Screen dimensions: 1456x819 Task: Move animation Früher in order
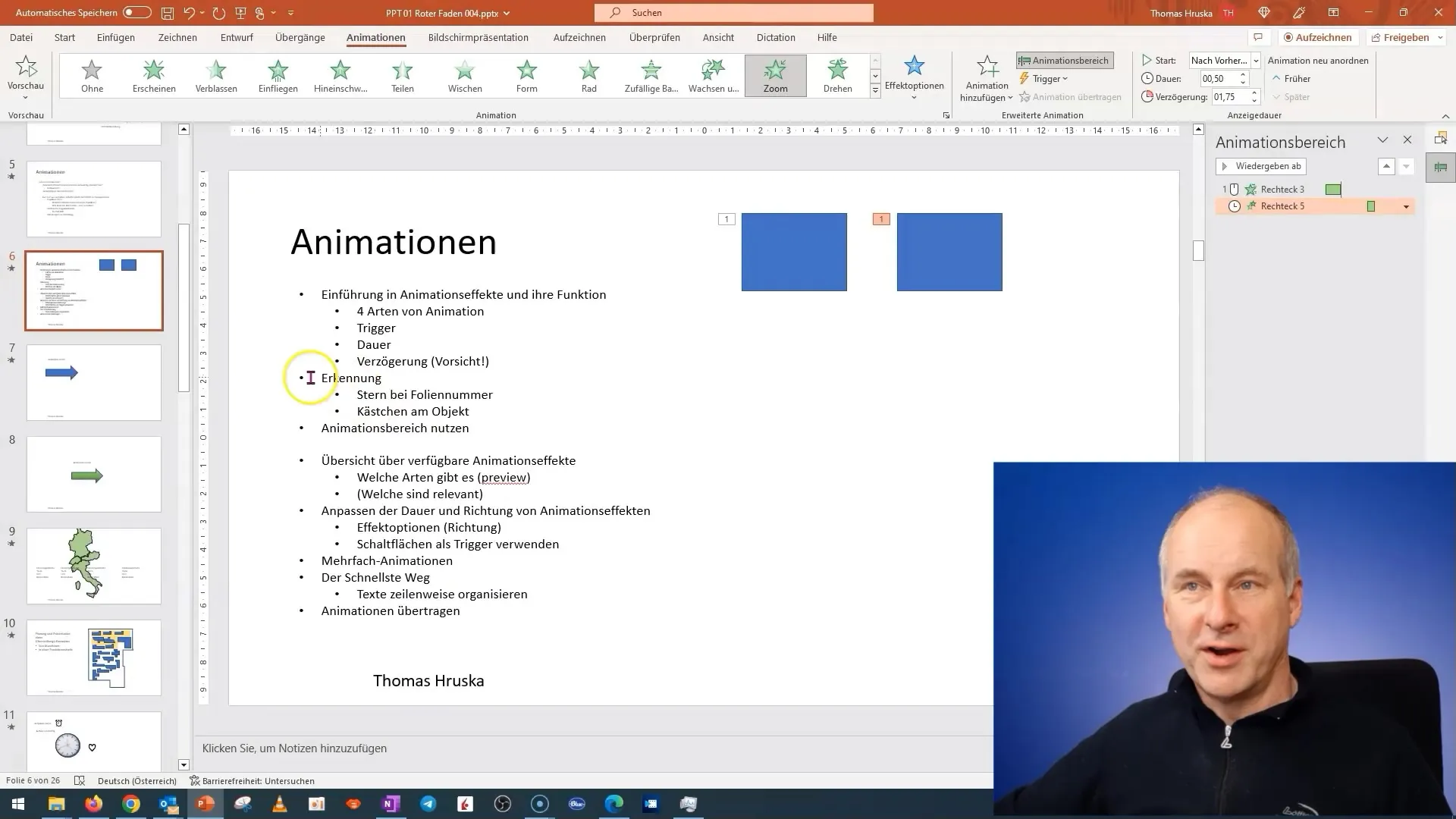1291,79
